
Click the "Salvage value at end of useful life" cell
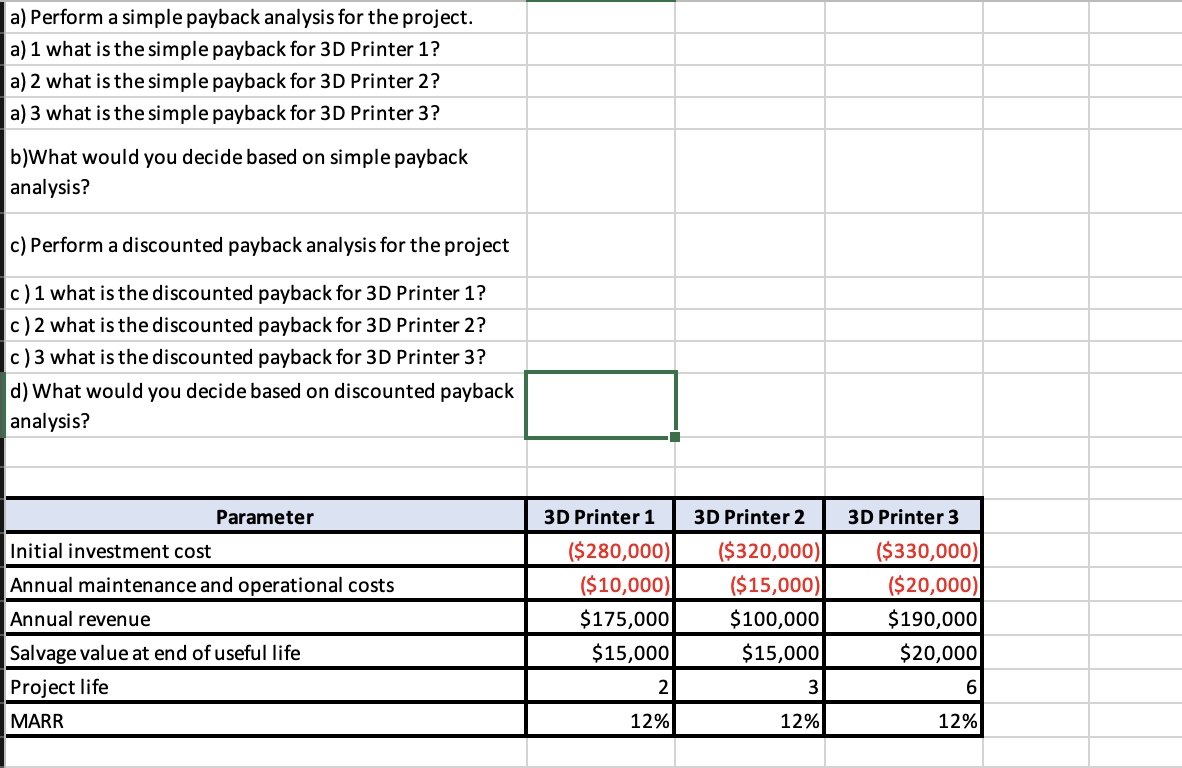pos(264,652)
